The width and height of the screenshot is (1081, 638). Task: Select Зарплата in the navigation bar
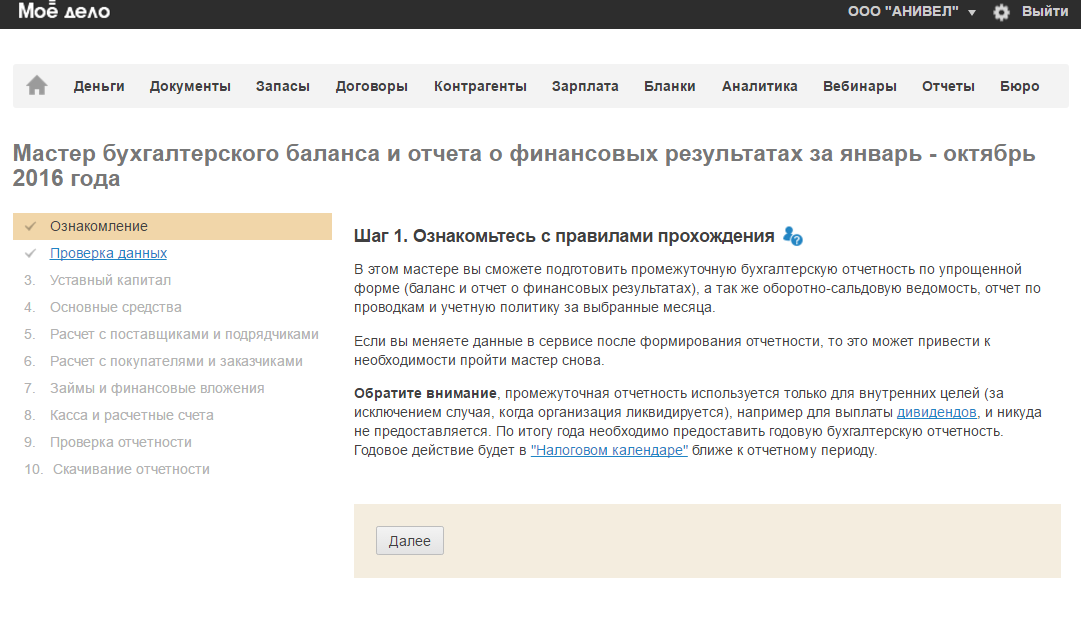(x=585, y=86)
